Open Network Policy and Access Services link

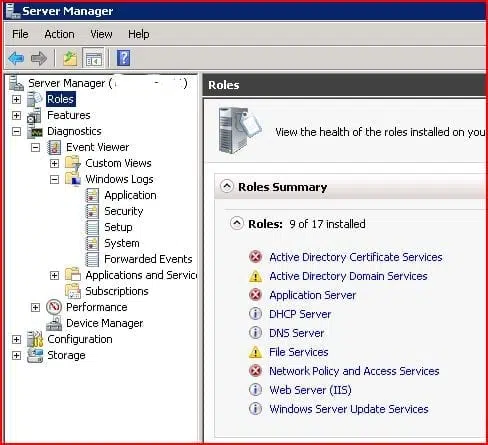tap(354, 371)
